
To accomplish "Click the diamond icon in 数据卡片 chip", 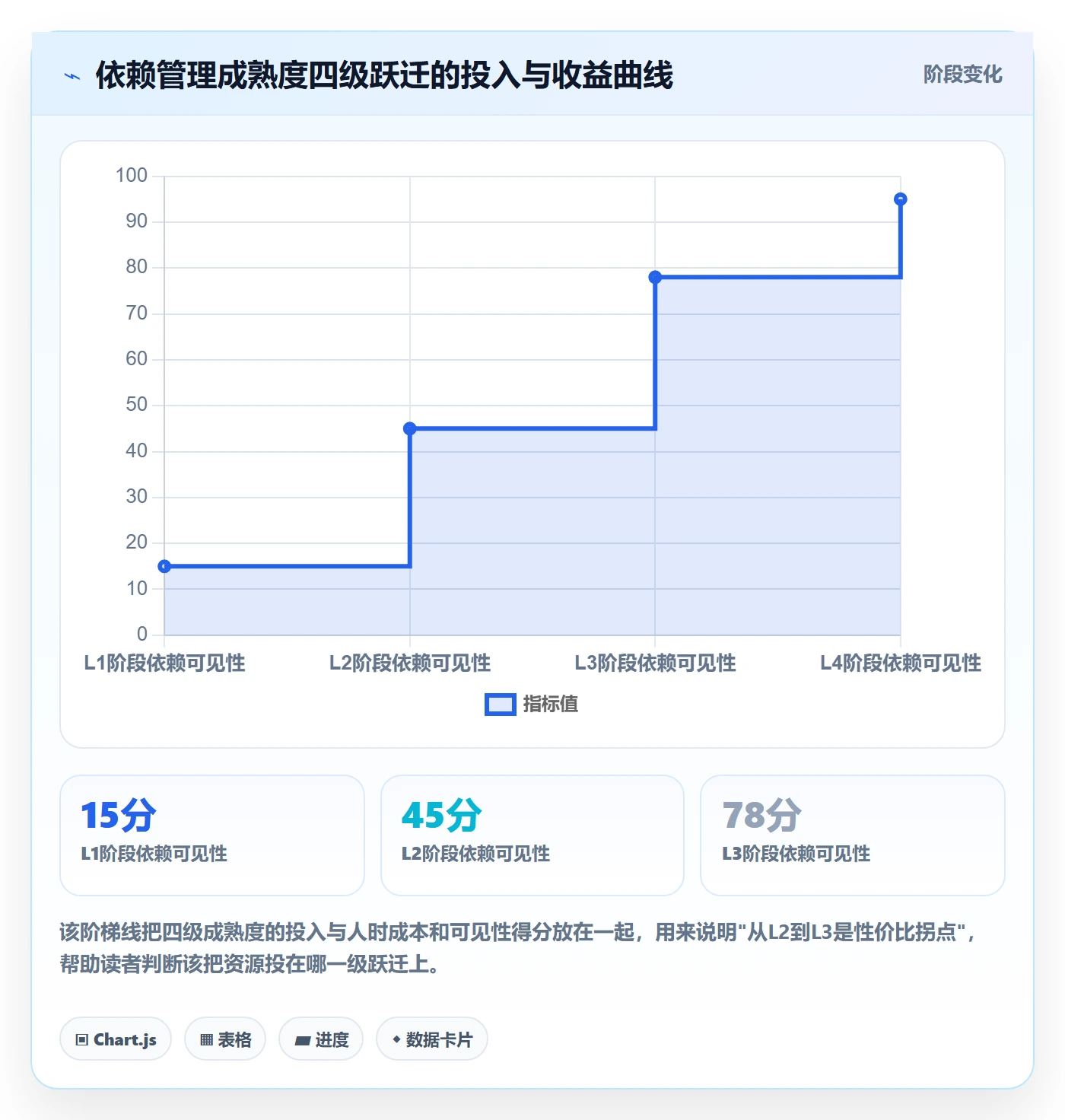I will [x=396, y=1039].
